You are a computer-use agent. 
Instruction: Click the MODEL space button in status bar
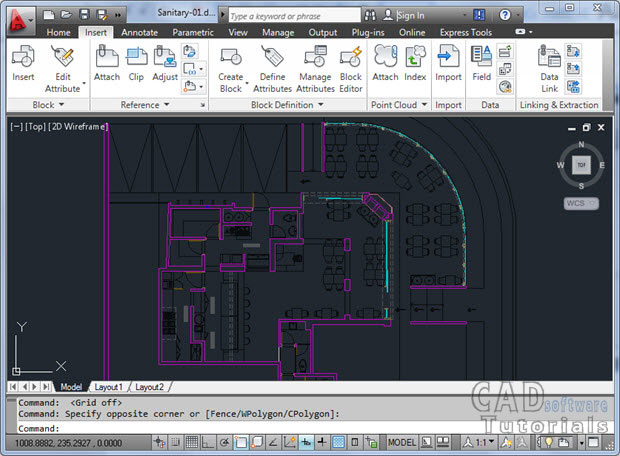click(x=402, y=442)
